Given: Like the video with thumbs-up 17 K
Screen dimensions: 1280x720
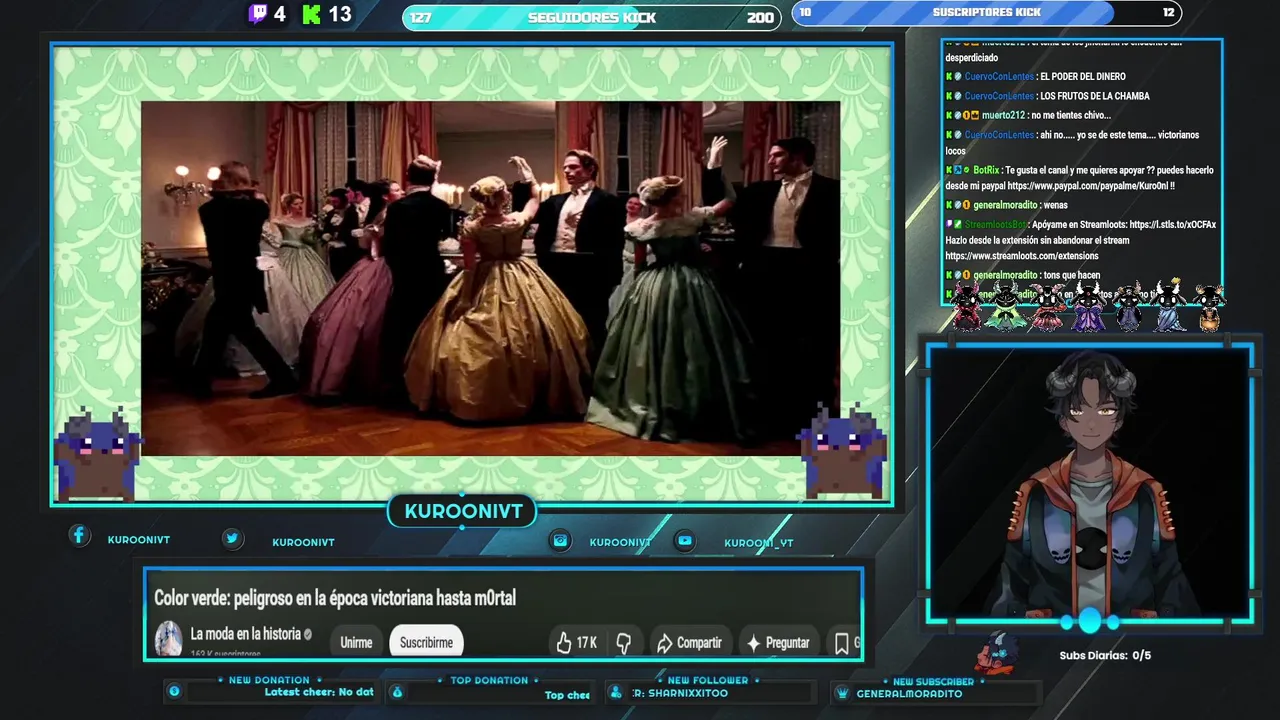Looking at the screenshot, I should click(576, 642).
